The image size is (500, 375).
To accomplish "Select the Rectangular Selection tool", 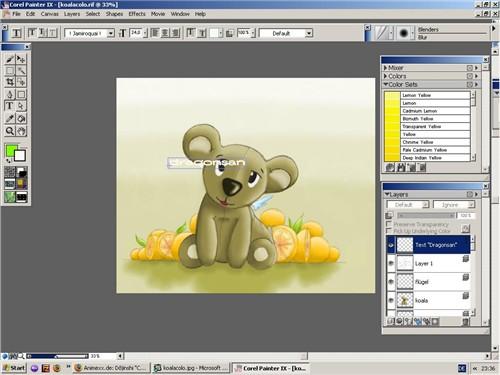I will [10, 71].
